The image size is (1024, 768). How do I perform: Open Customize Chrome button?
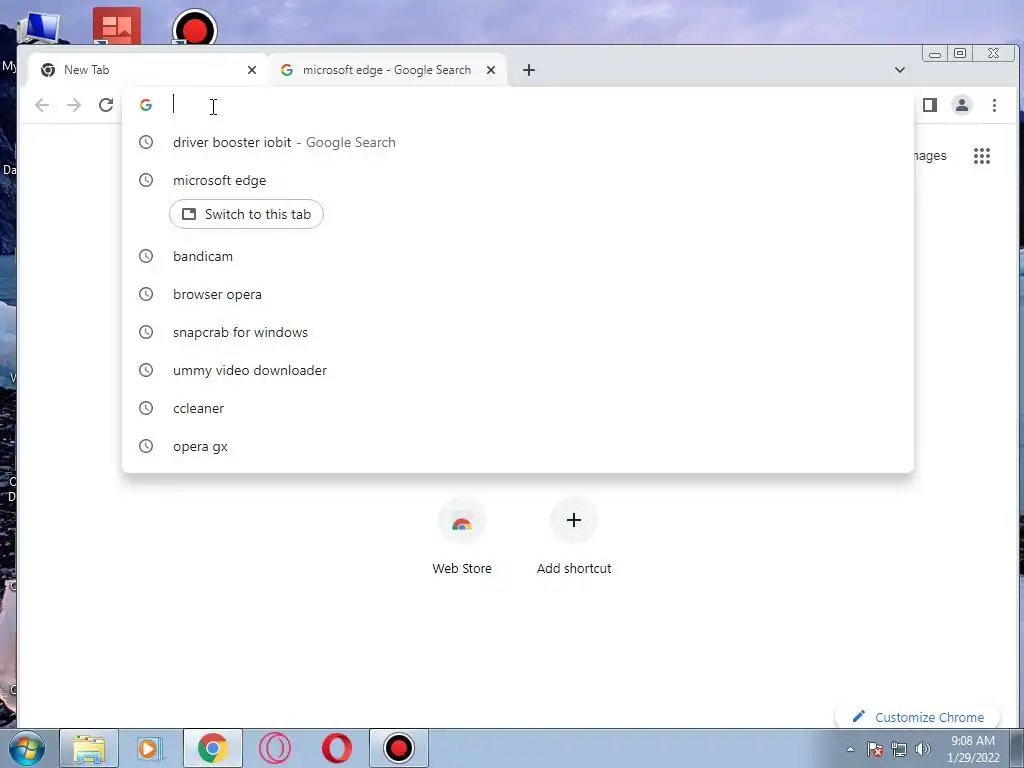coord(918,717)
